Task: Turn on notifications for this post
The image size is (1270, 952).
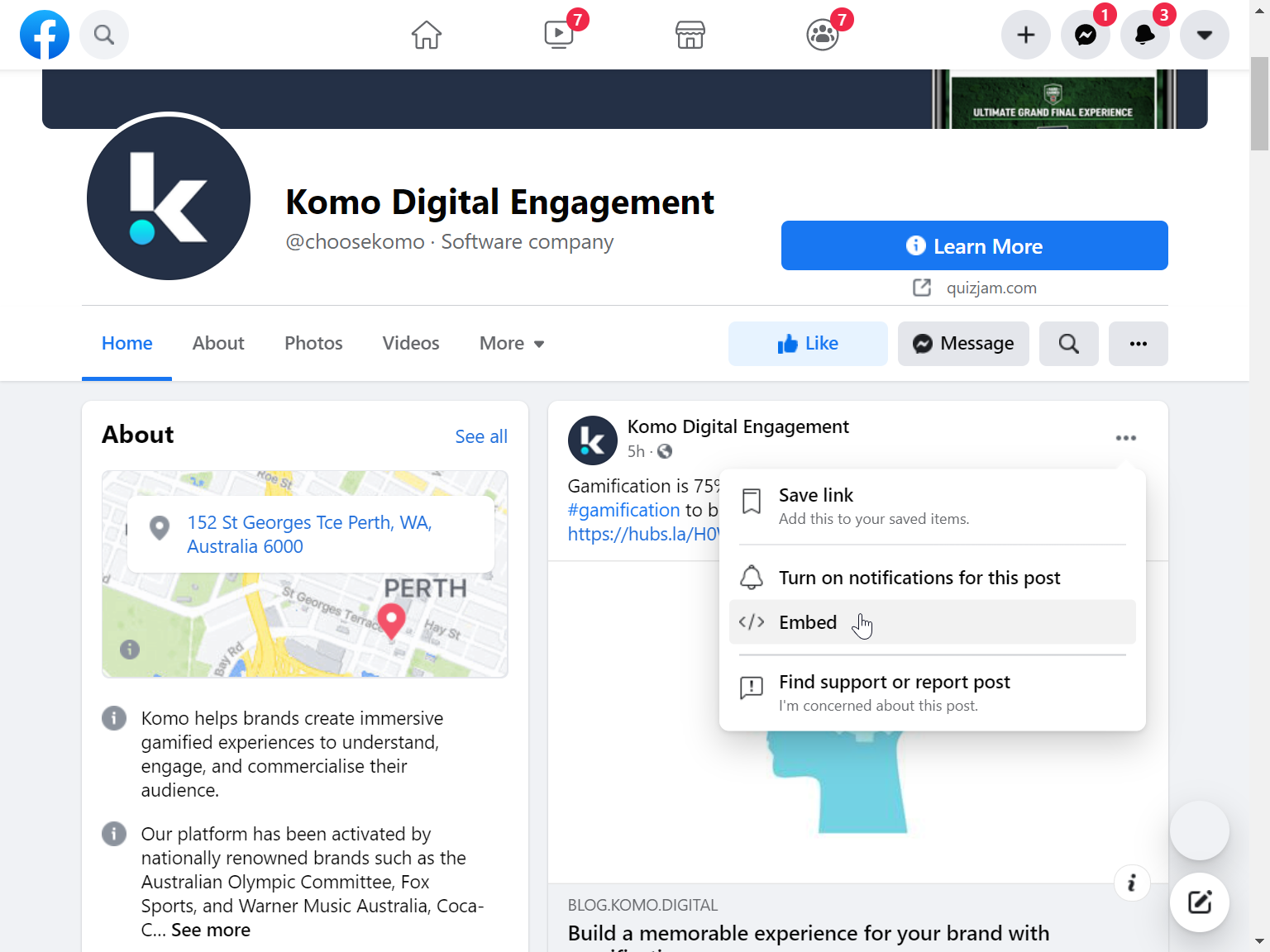Action: click(919, 578)
